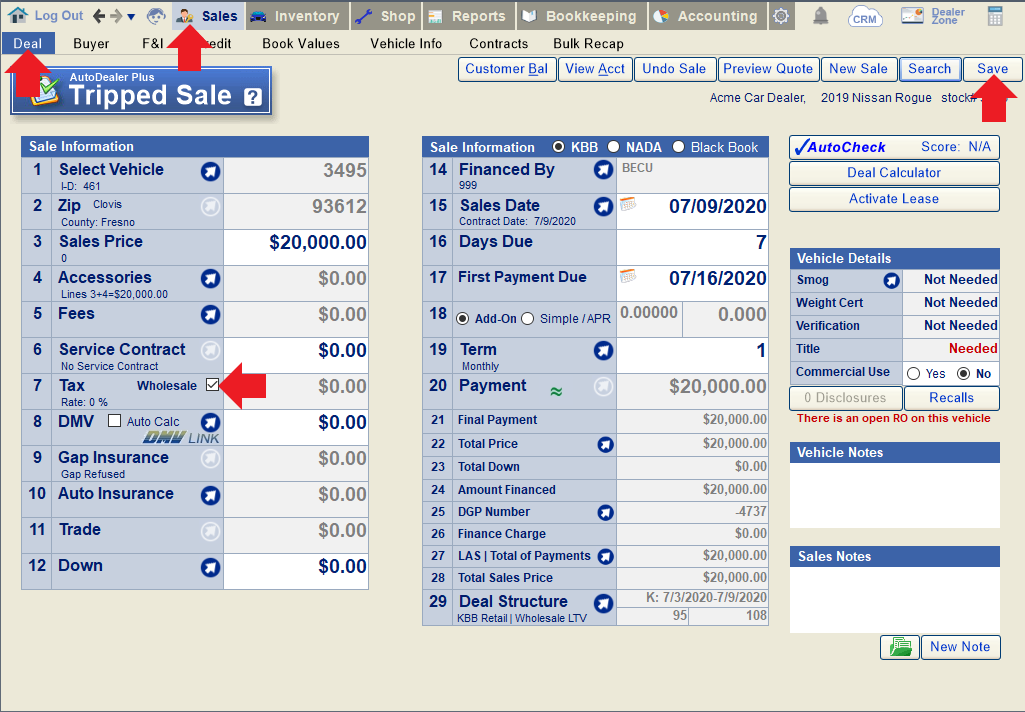Switch to the Vehicle Info tab
Image resolution: width=1025 pixels, height=712 pixels.
click(x=406, y=44)
